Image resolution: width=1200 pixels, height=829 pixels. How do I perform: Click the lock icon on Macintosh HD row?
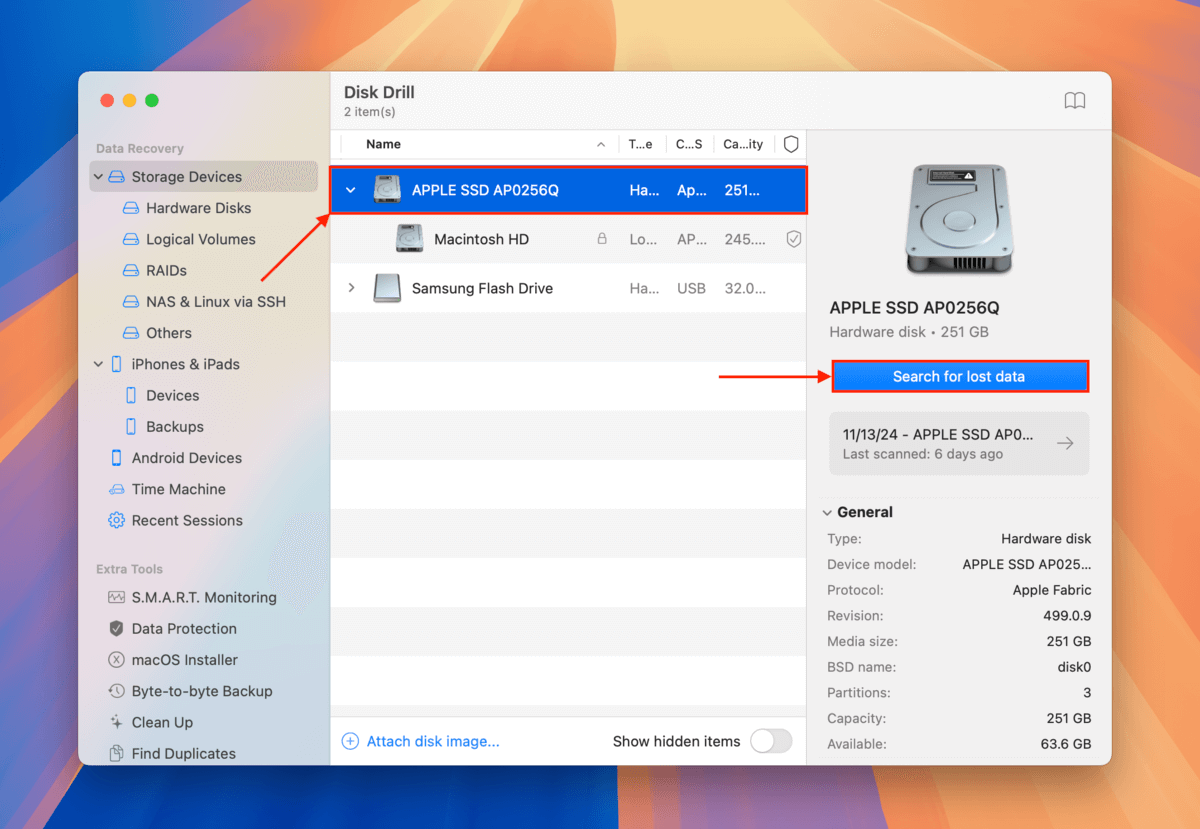602,239
